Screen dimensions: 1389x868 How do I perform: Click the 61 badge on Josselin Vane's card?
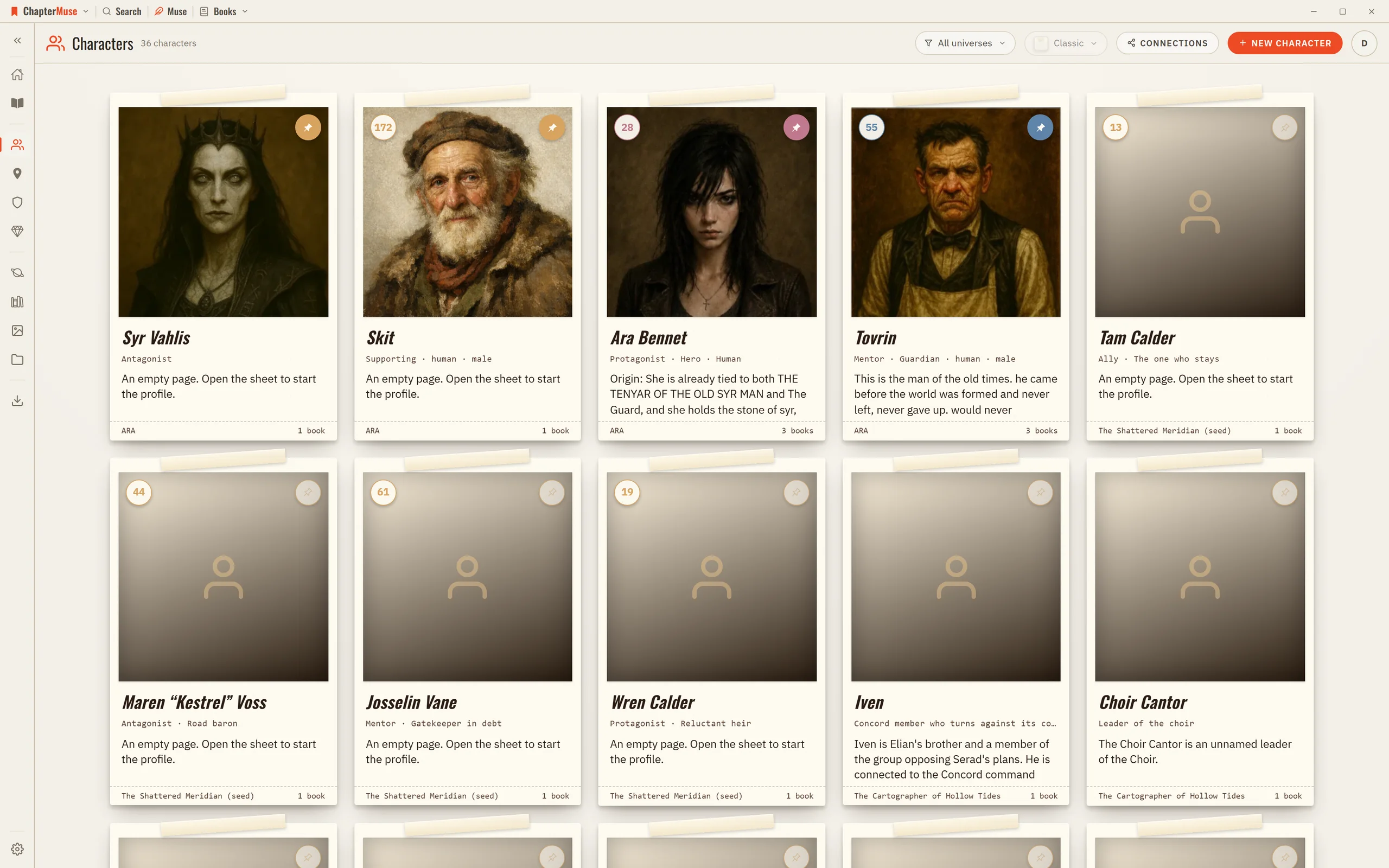tap(383, 492)
